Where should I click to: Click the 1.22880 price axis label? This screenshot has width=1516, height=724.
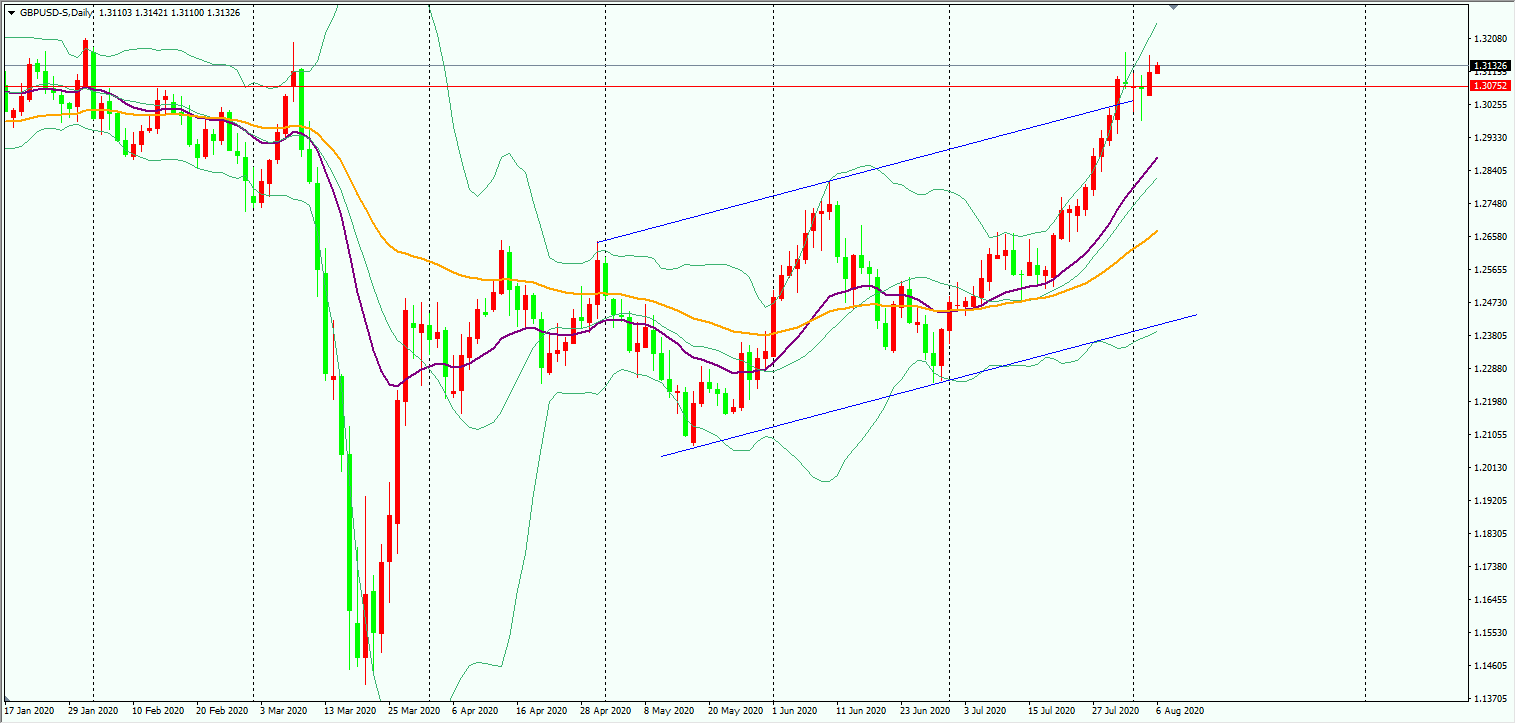(1490, 369)
